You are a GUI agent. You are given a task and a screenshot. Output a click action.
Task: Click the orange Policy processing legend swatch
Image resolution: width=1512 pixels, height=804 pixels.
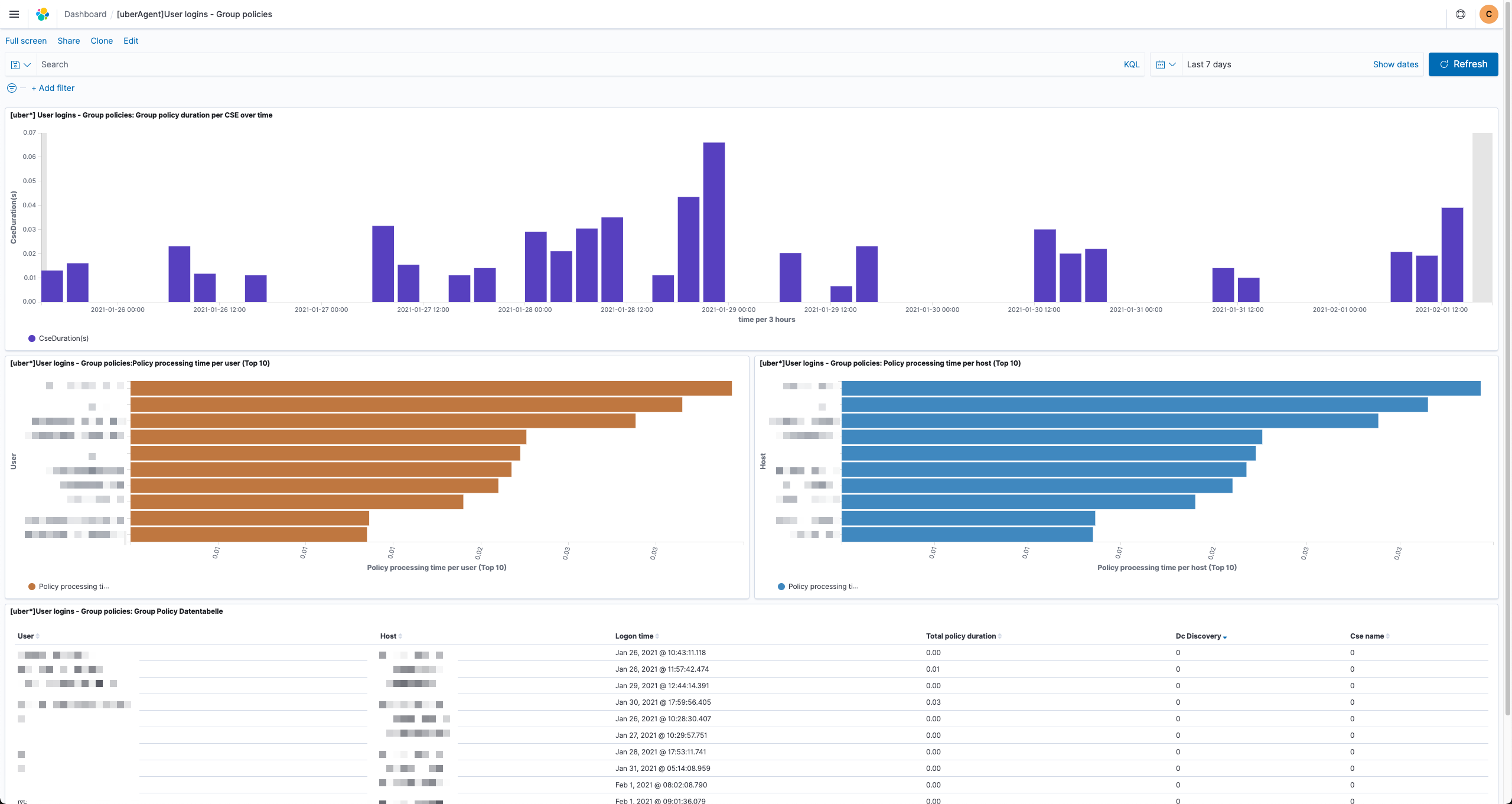(x=32, y=587)
